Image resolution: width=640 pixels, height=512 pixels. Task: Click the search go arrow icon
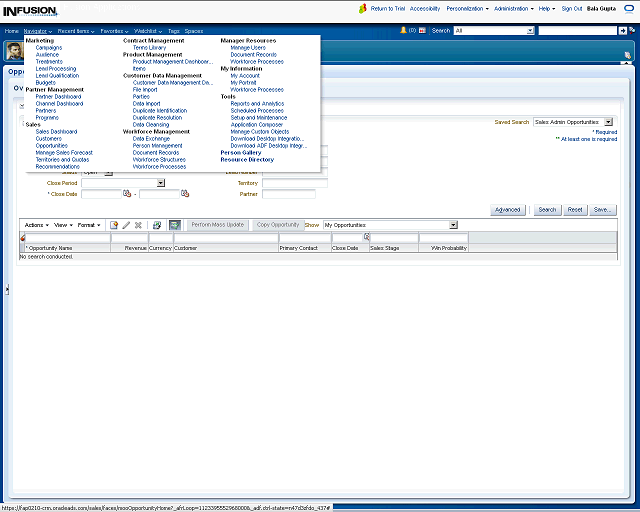pos(623,31)
